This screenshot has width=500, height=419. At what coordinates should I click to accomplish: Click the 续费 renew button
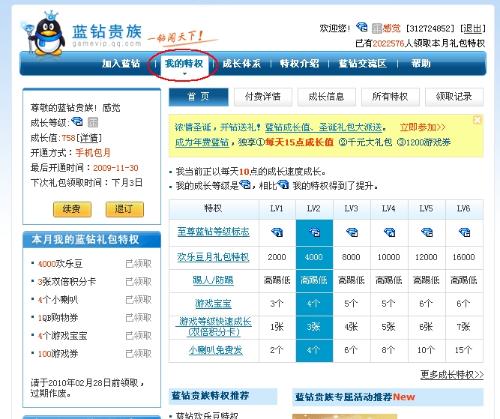pos(72,209)
